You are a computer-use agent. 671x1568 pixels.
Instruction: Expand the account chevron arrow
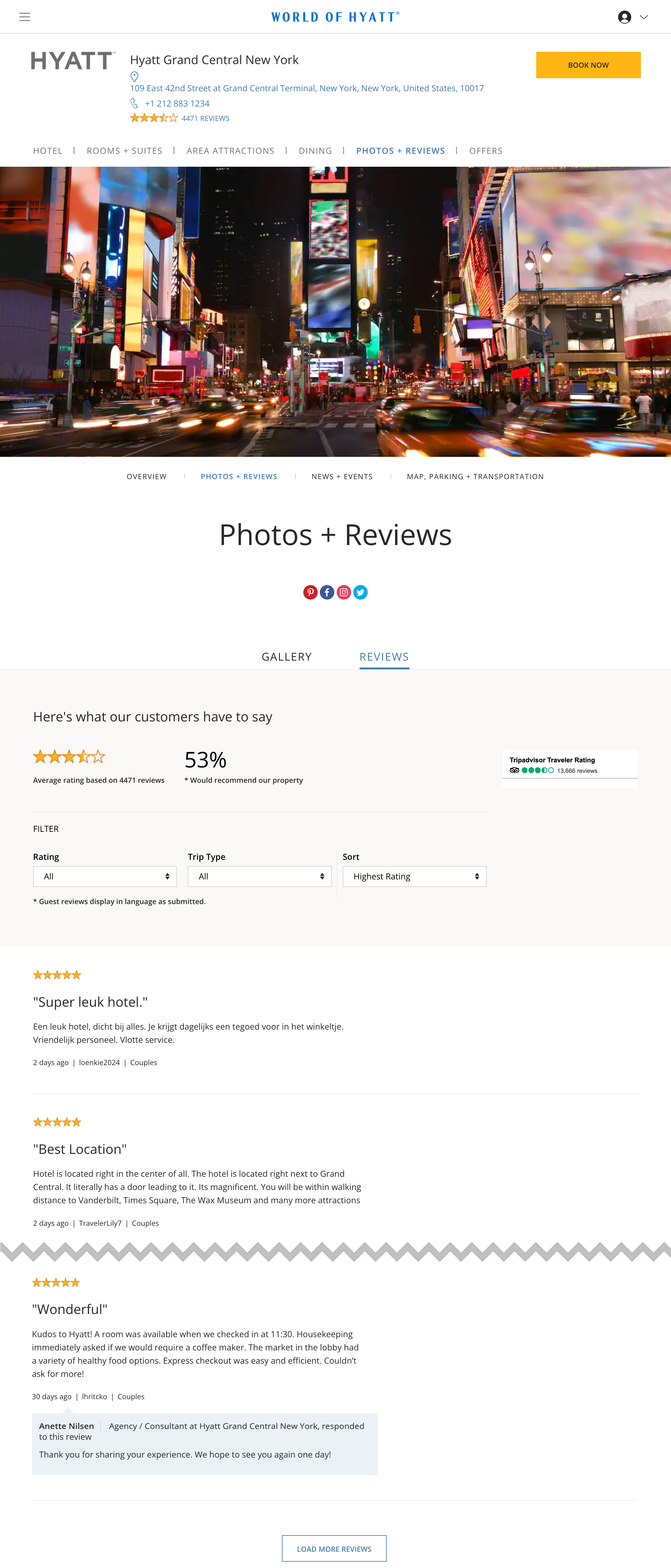click(644, 17)
